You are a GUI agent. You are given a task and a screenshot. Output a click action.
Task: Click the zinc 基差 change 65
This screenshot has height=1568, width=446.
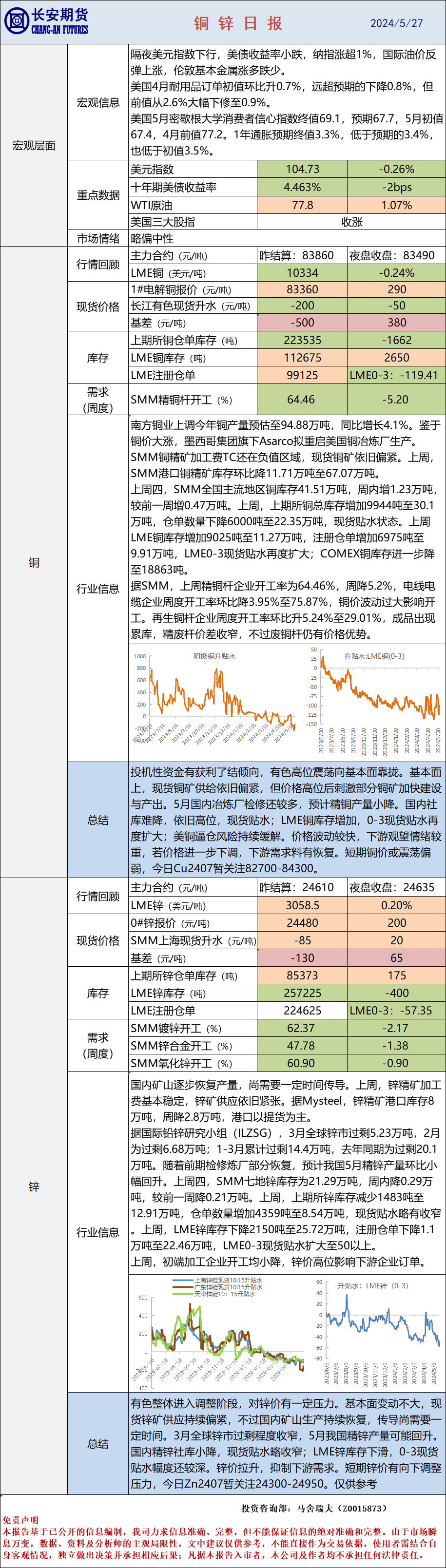pyautogui.click(x=397, y=958)
